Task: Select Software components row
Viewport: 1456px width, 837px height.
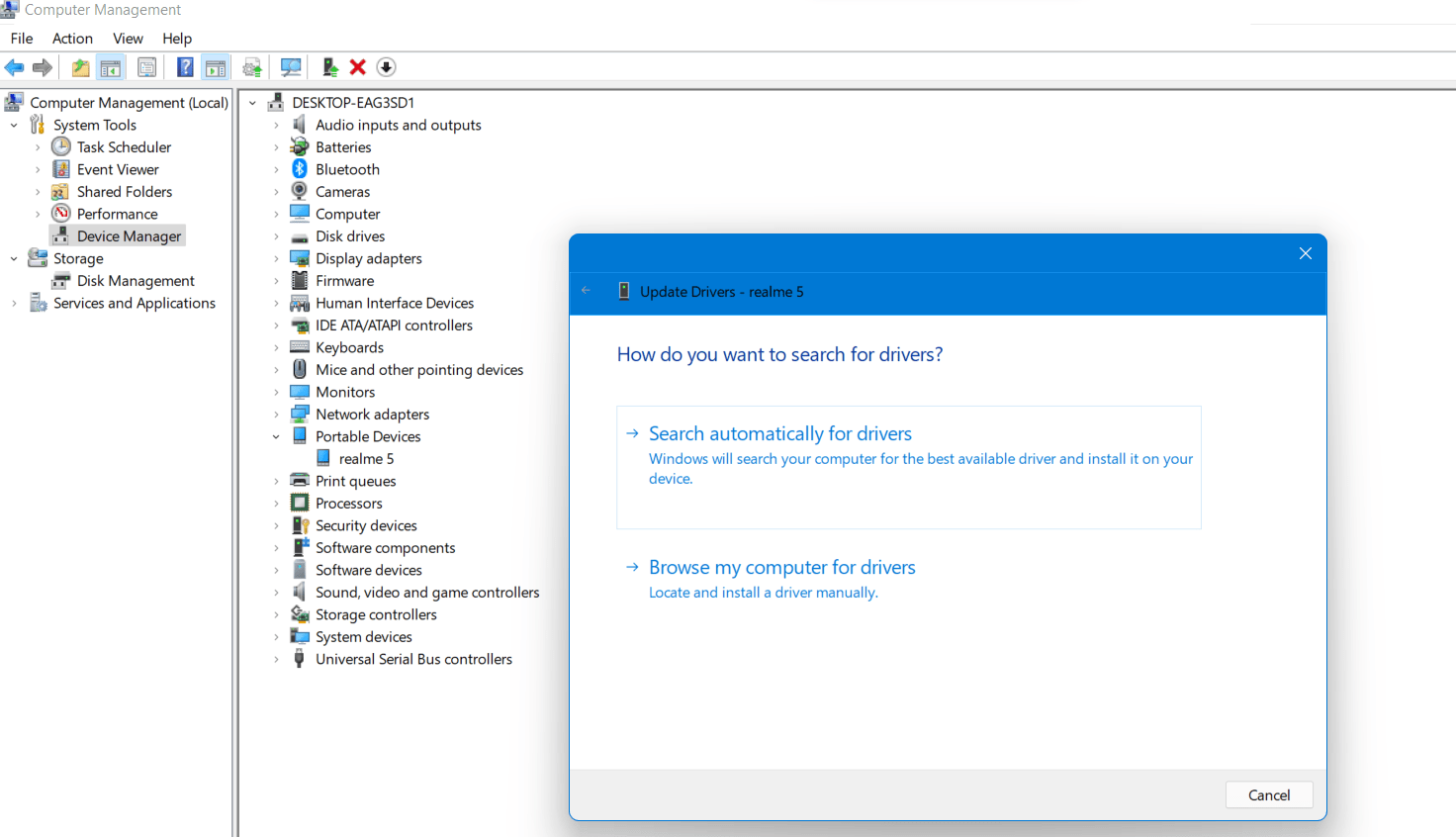Action: click(x=385, y=548)
